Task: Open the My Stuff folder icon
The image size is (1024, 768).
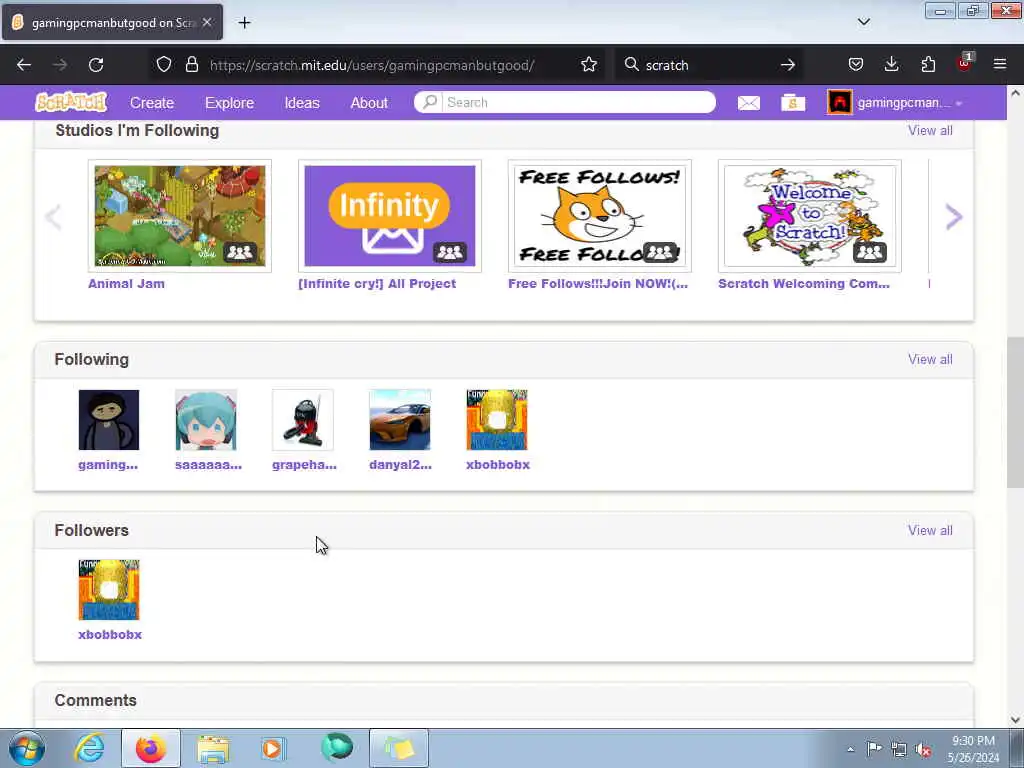Action: coord(793,103)
